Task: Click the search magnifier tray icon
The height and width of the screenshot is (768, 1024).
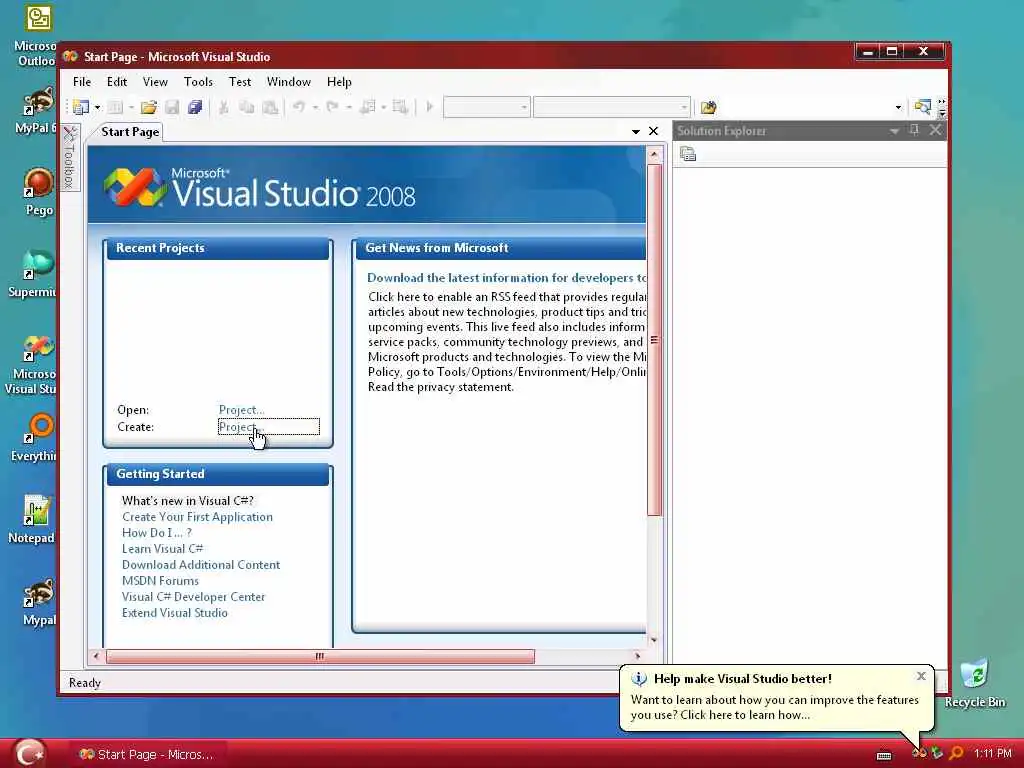Action: [x=956, y=754]
